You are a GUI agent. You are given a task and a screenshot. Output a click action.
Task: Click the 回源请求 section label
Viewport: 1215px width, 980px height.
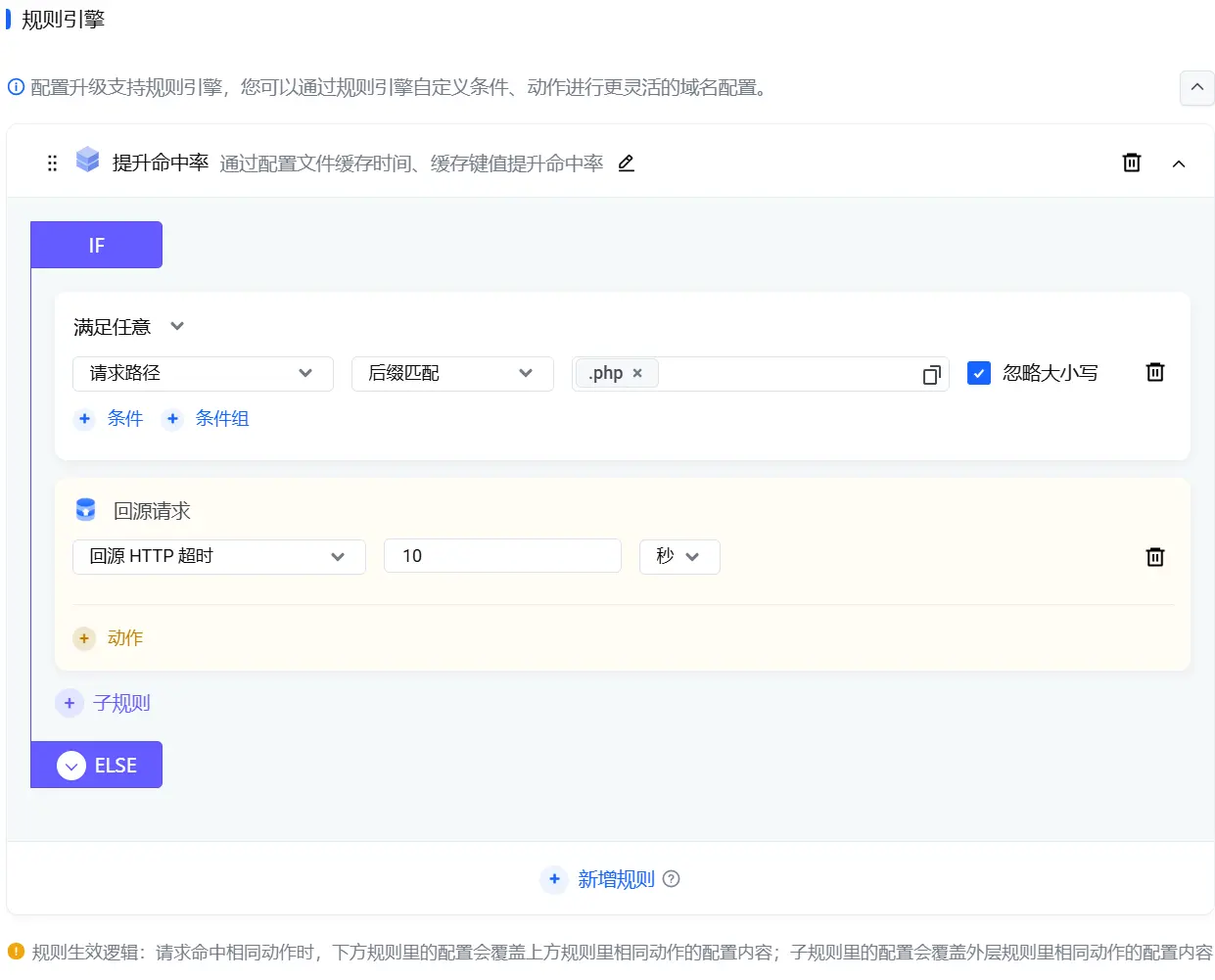(152, 511)
